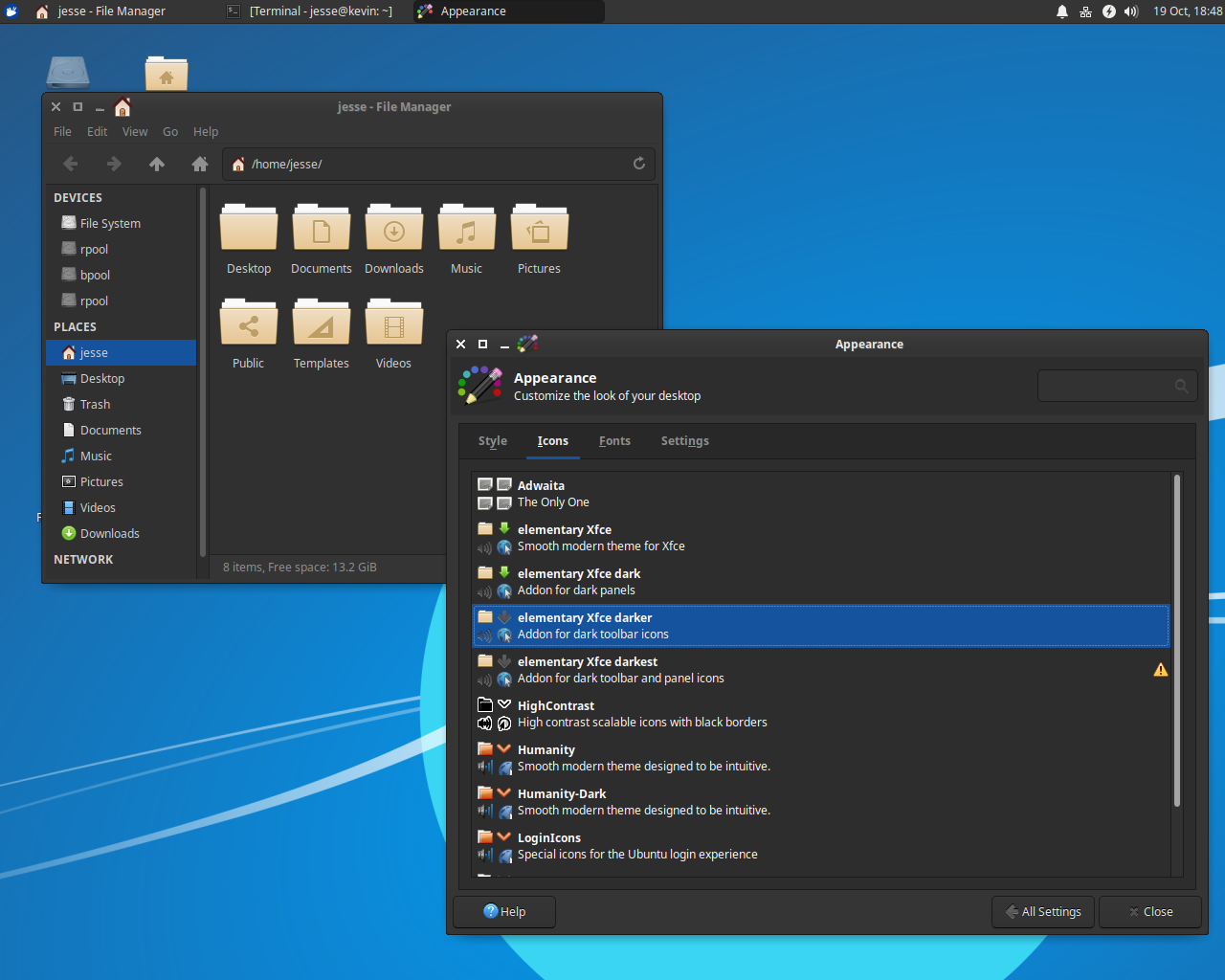Reload the /home/jesse/ location
This screenshot has height=980, width=1225.
click(639, 164)
